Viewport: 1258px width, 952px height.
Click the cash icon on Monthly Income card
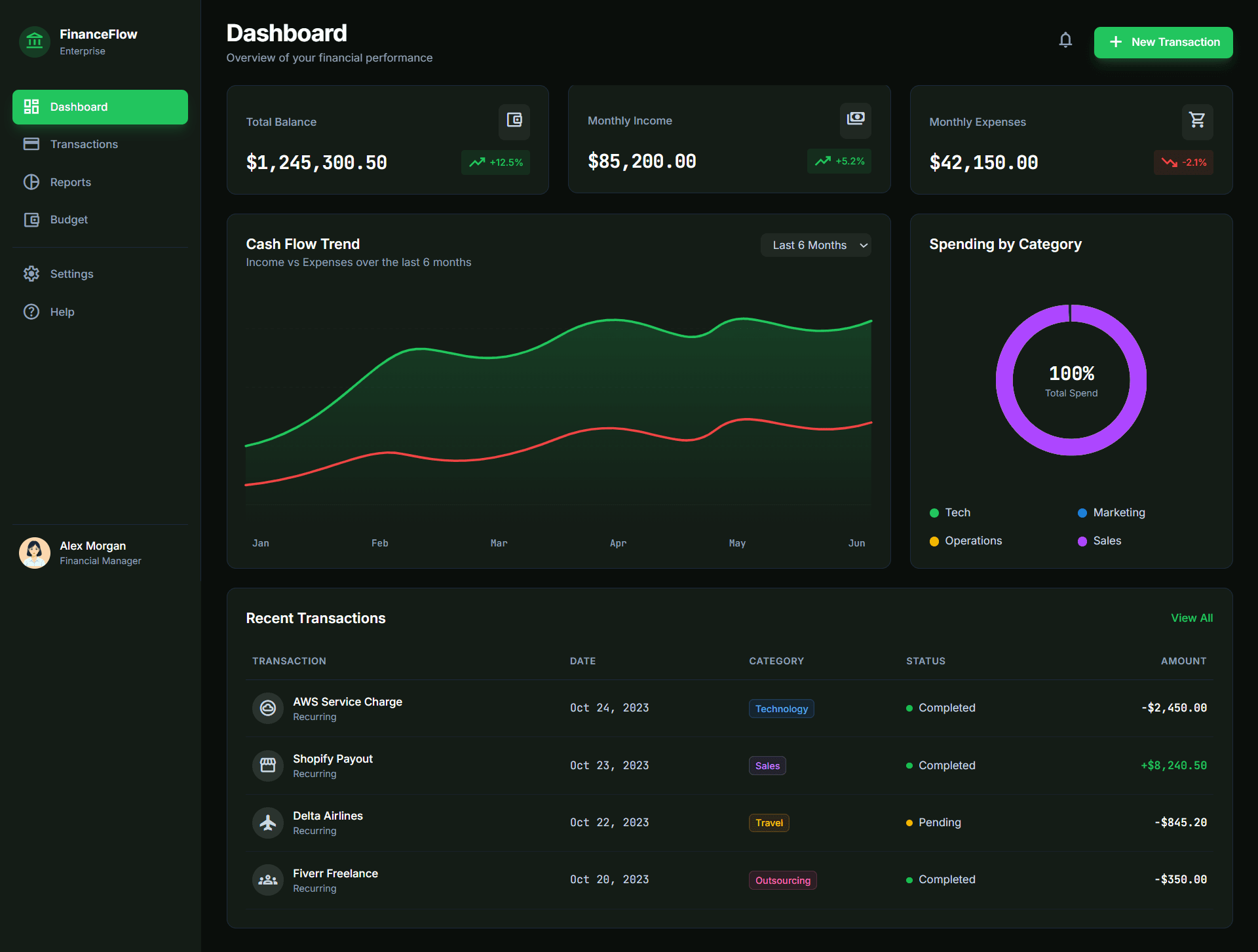pyautogui.click(x=856, y=119)
